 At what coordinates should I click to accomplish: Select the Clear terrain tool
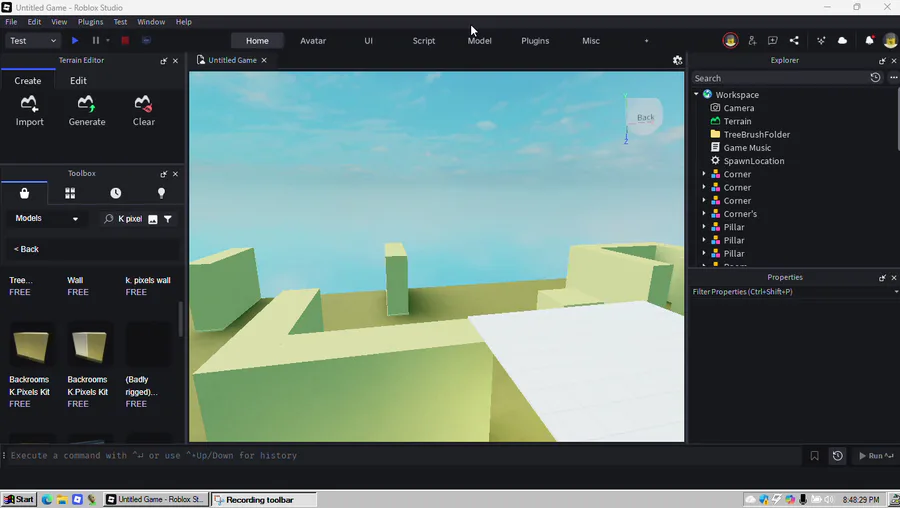pyautogui.click(x=143, y=111)
